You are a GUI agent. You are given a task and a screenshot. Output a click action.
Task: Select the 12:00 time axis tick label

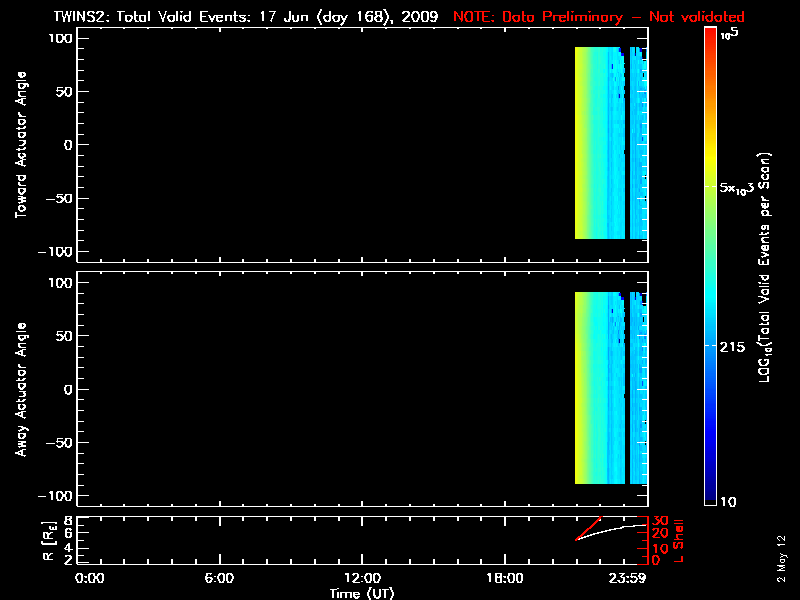click(x=361, y=578)
